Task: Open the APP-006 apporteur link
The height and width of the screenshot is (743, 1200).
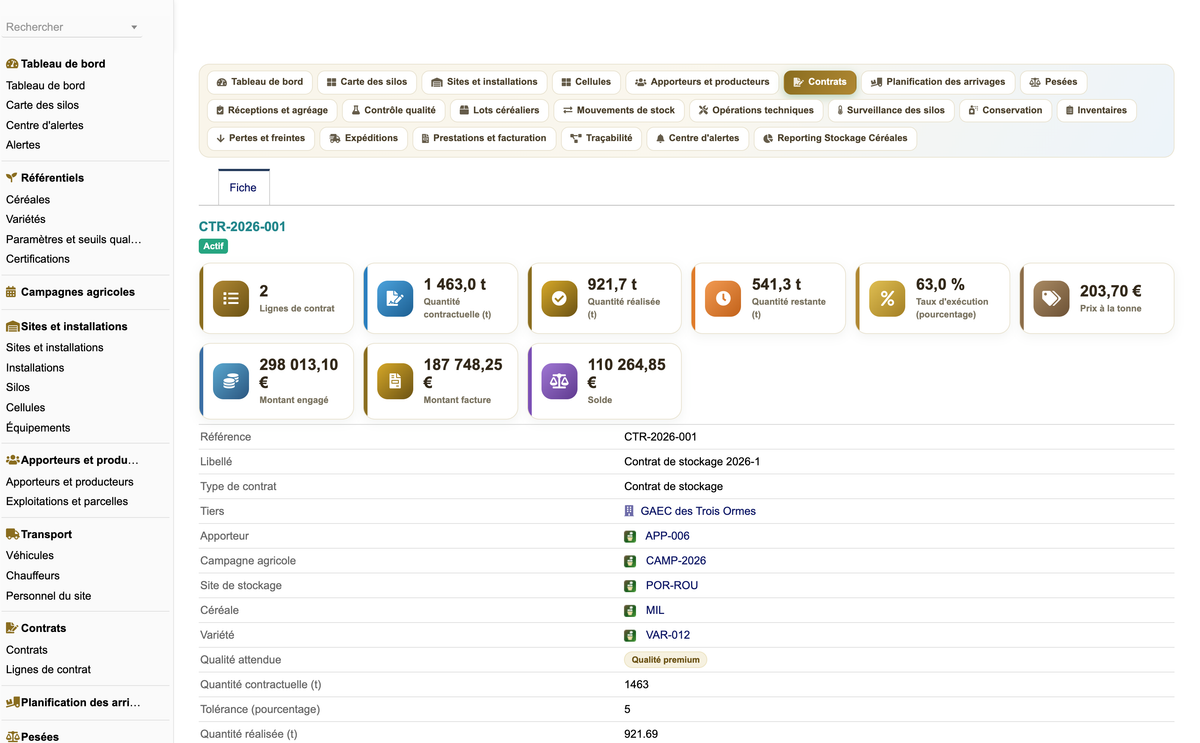Action: 667,536
